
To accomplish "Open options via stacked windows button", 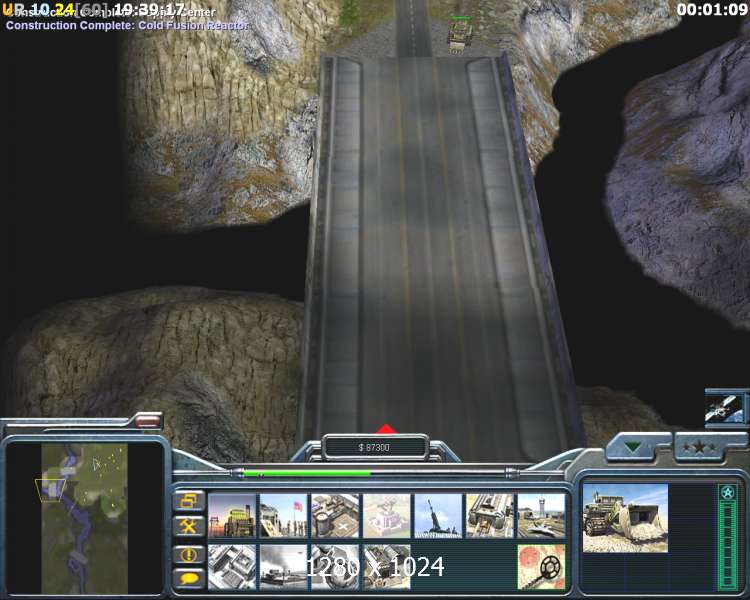I will [189, 501].
